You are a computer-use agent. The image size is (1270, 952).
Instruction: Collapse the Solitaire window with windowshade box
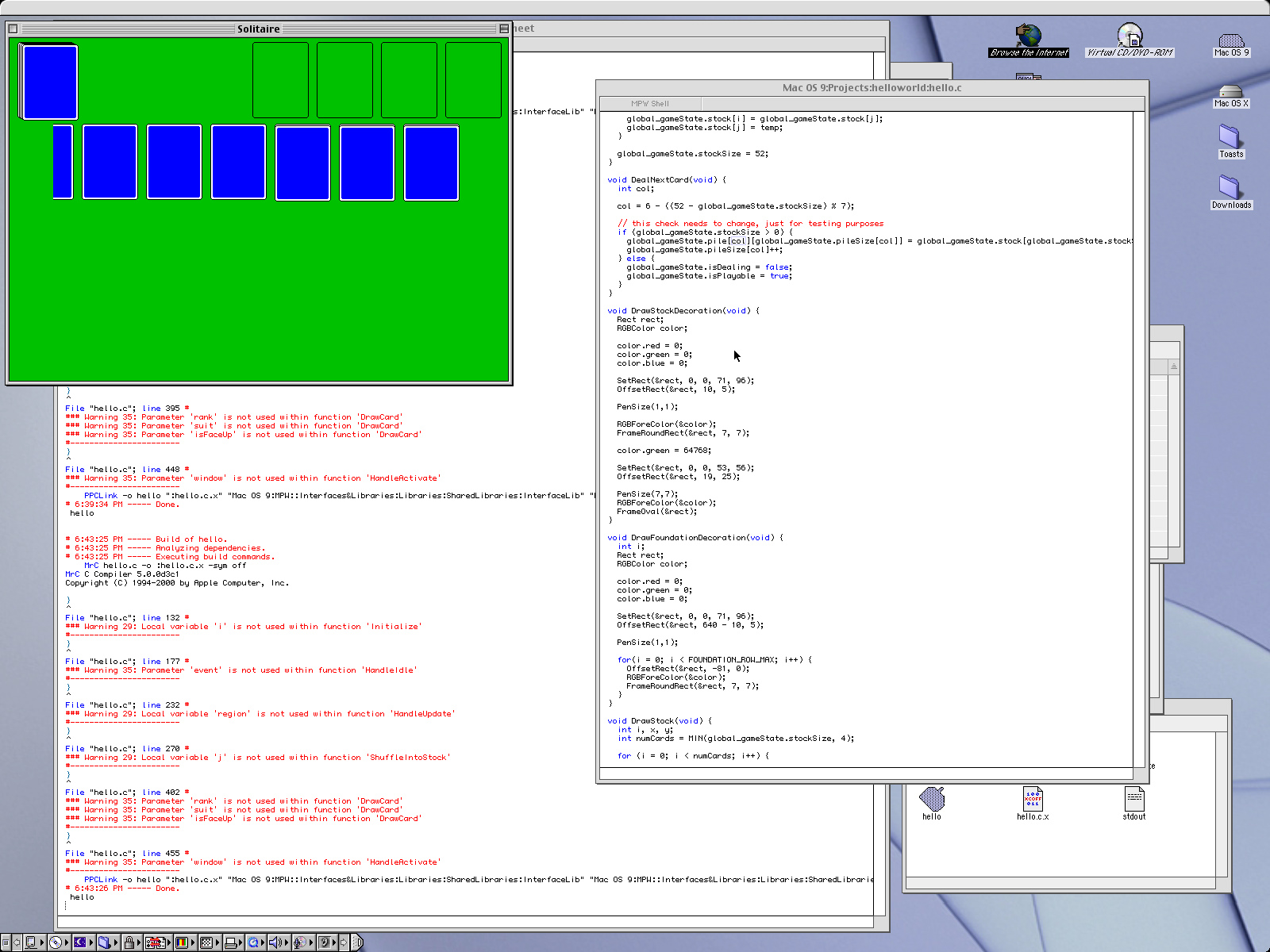coord(503,29)
